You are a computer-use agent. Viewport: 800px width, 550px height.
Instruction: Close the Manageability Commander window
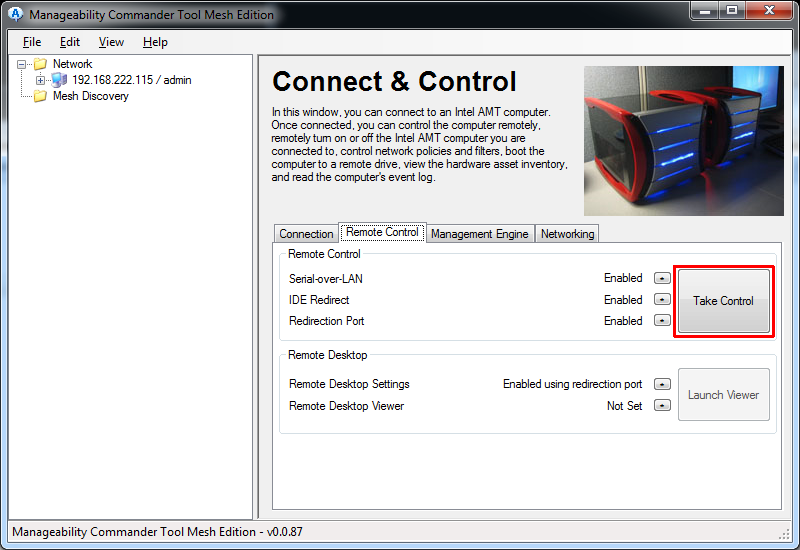point(770,10)
